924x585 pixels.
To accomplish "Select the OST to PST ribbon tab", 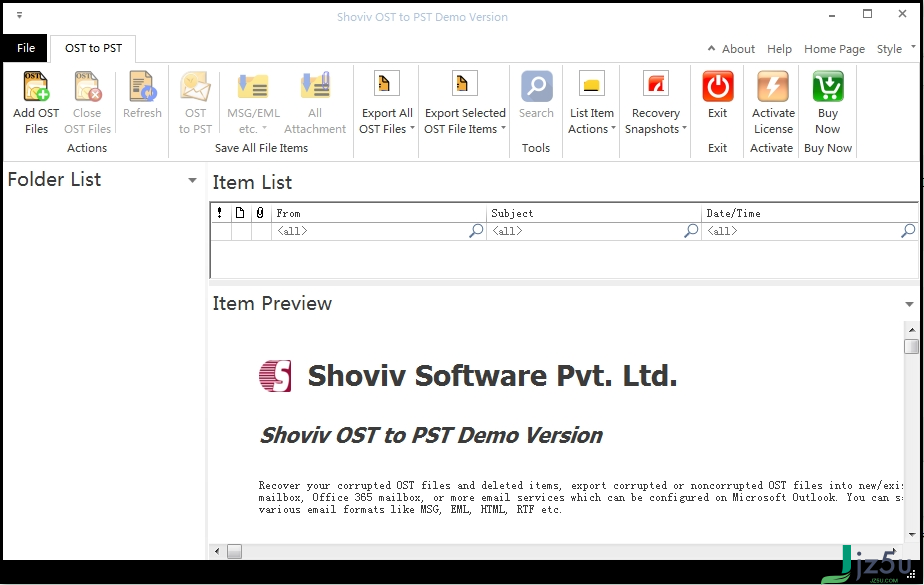I will (x=93, y=48).
